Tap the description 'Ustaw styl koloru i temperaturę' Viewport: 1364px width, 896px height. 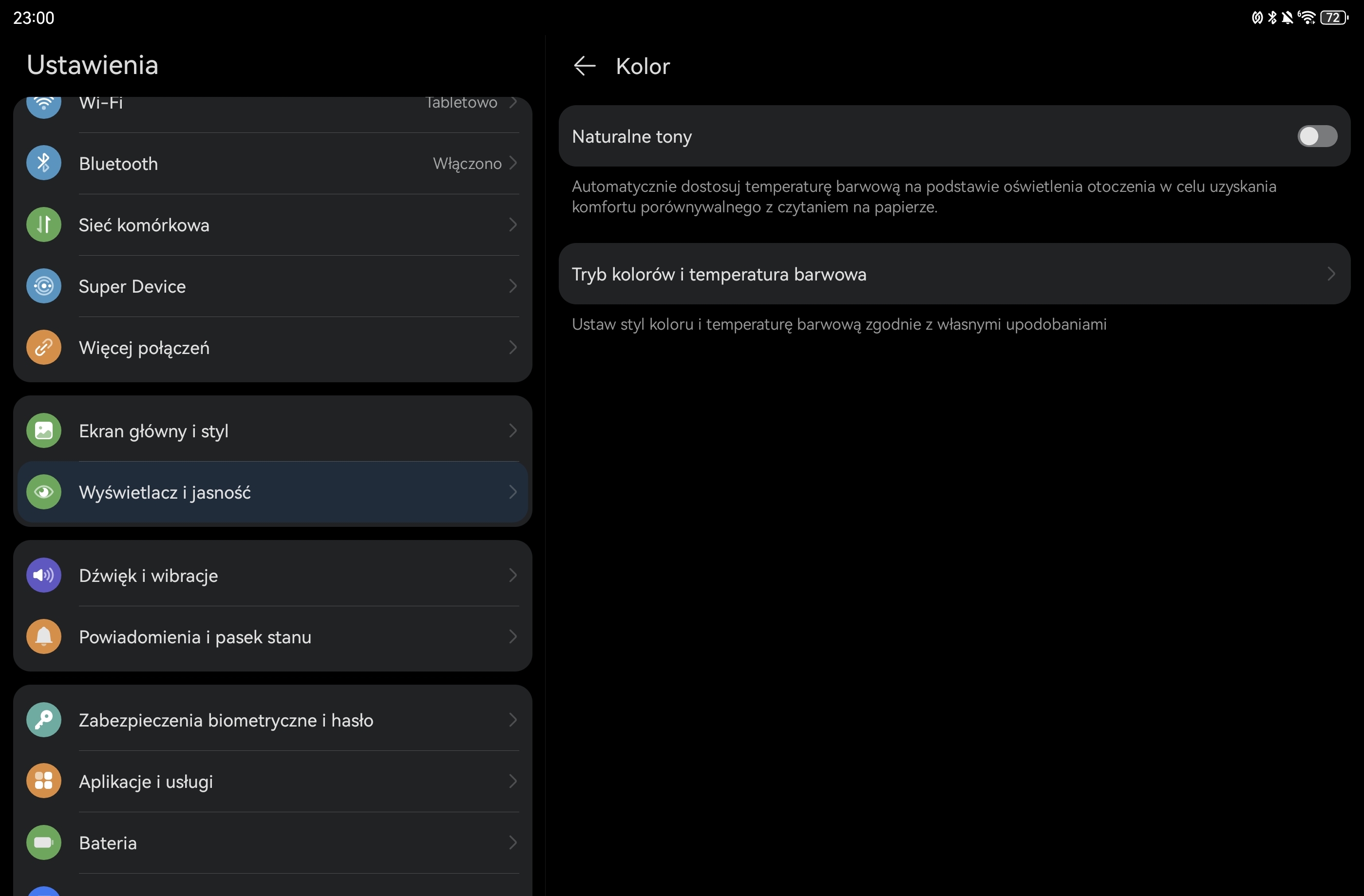click(x=839, y=324)
